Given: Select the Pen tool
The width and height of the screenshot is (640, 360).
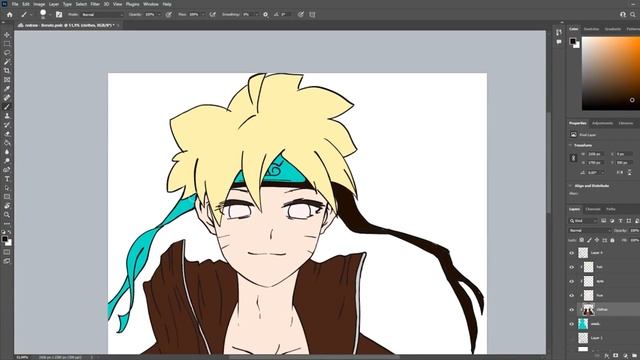Looking at the screenshot, I should pos(7,169).
